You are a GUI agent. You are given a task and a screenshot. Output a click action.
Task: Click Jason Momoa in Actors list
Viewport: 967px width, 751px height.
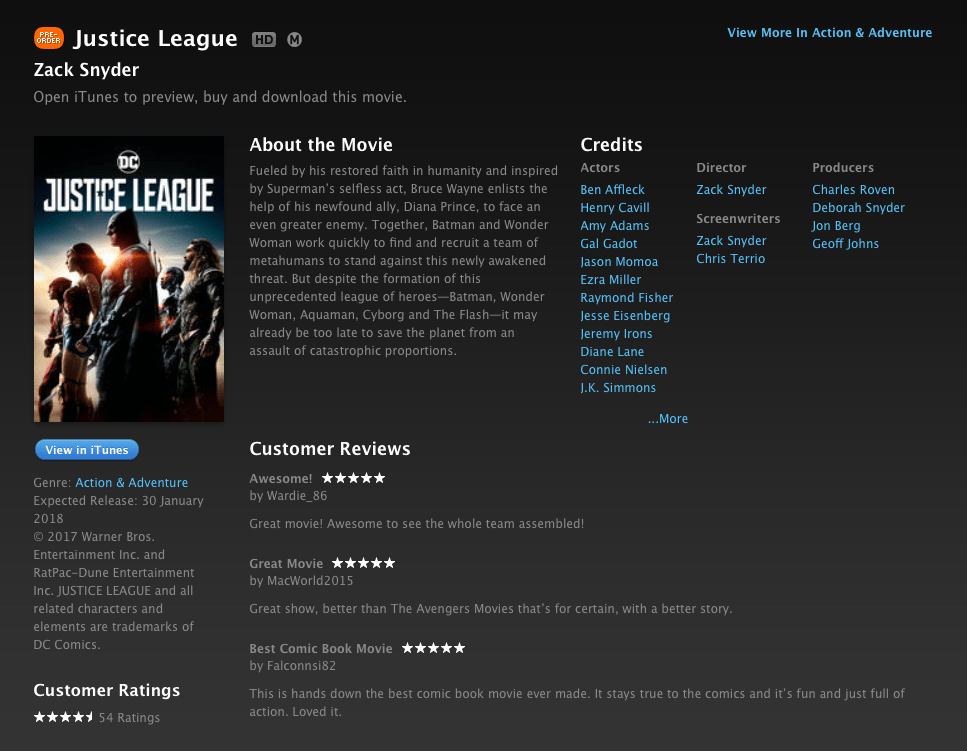[619, 261]
